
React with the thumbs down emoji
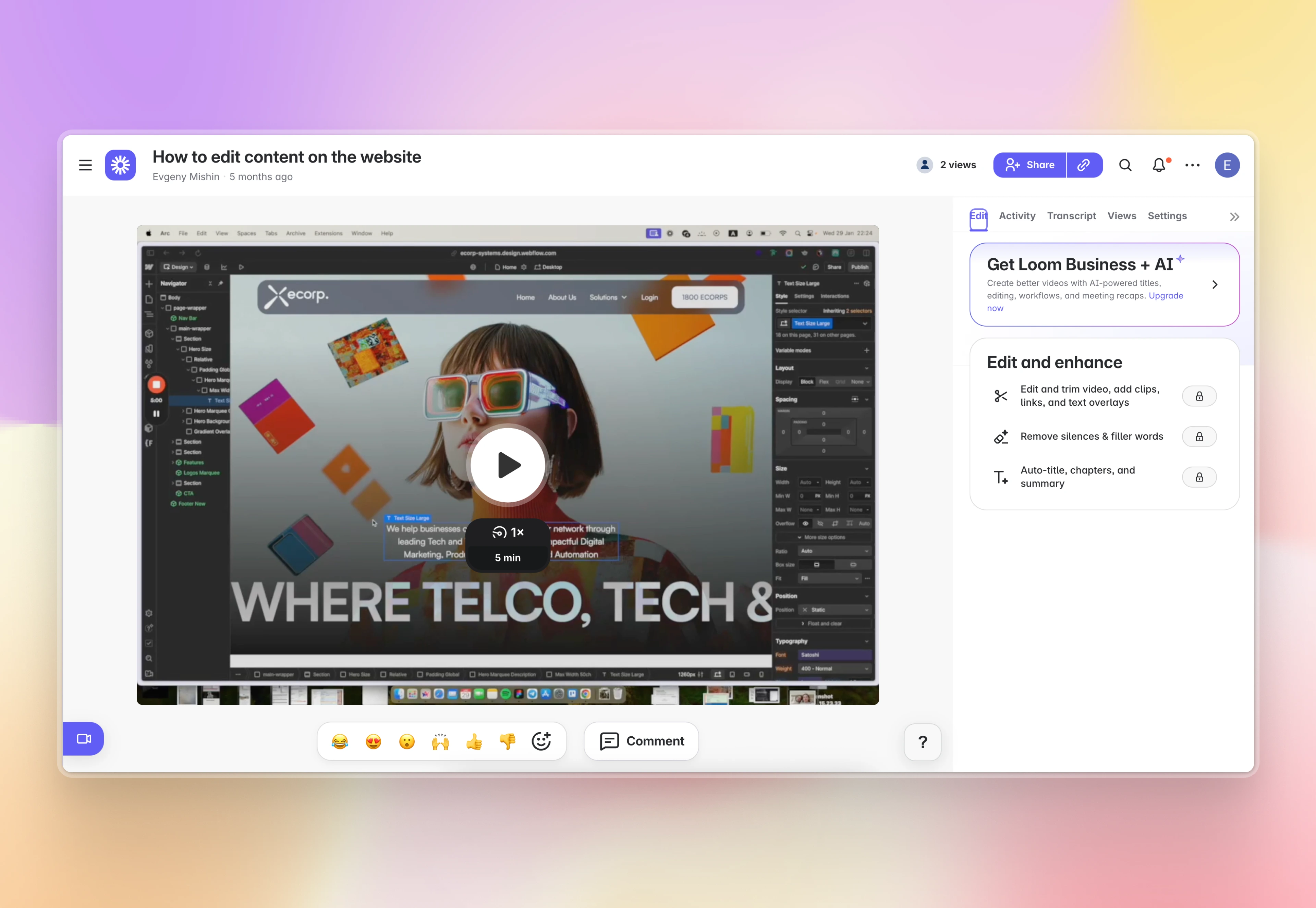tap(508, 742)
